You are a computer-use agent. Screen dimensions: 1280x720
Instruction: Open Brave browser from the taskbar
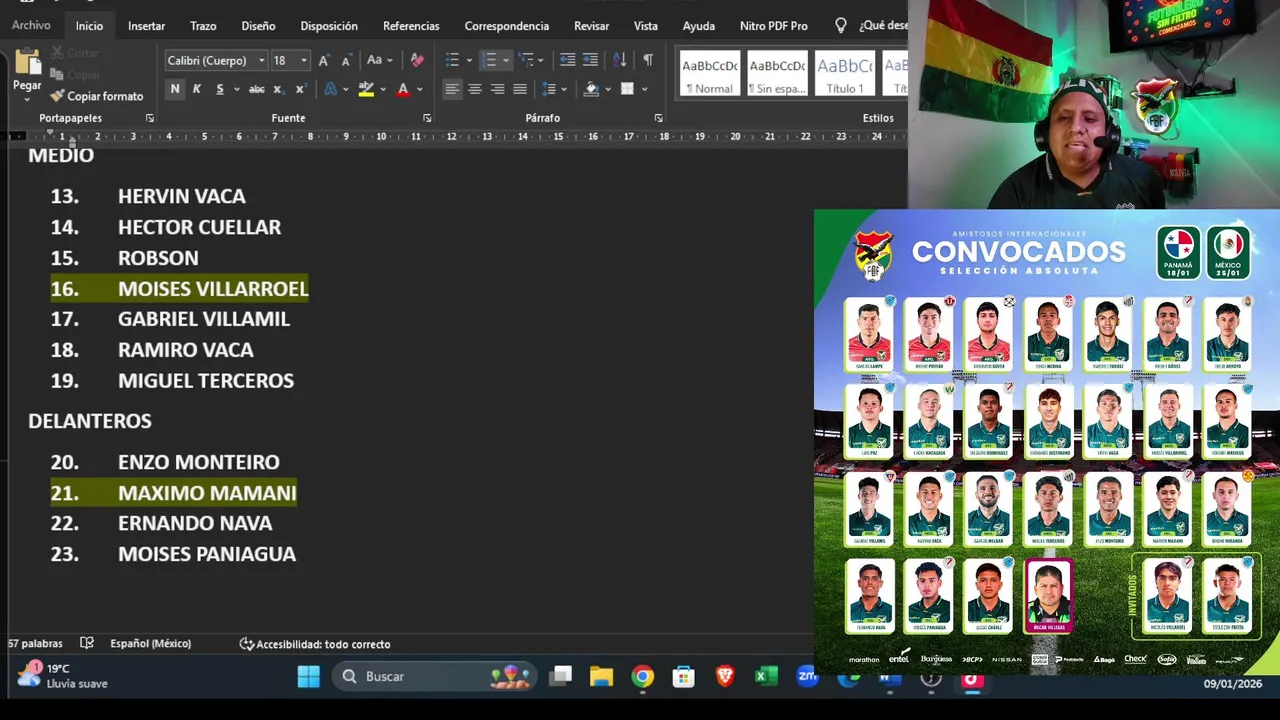point(725,677)
